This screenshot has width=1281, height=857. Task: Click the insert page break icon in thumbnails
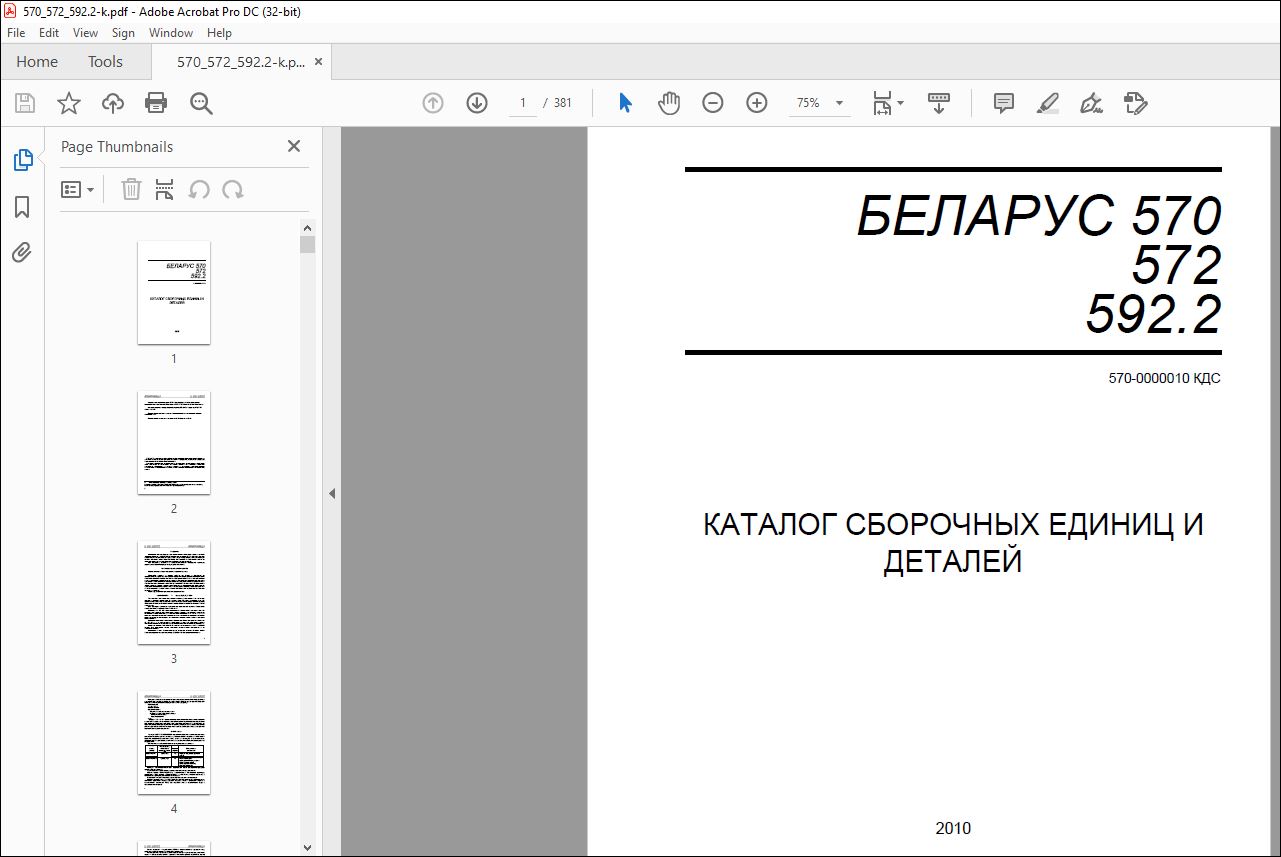[x=165, y=189]
